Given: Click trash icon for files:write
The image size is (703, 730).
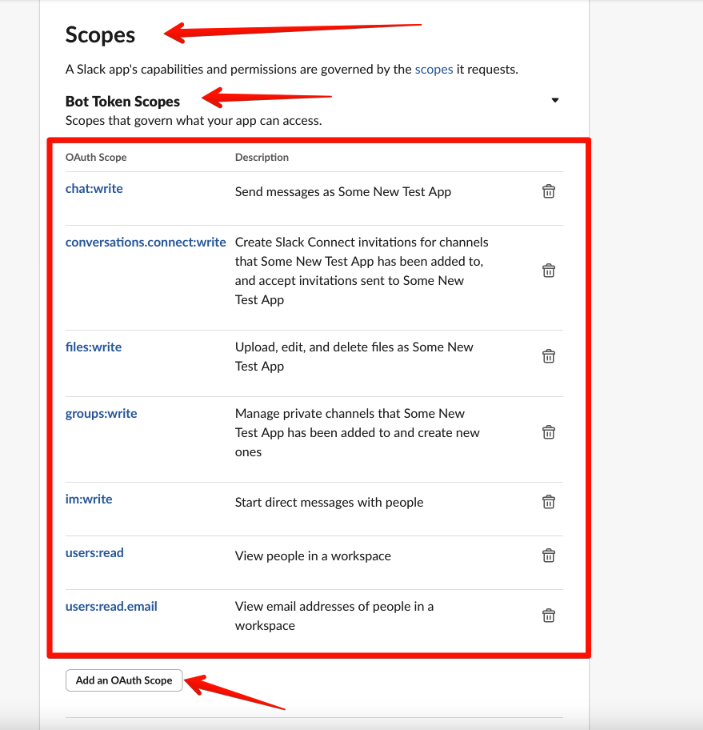Looking at the screenshot, I should [548, 356].
